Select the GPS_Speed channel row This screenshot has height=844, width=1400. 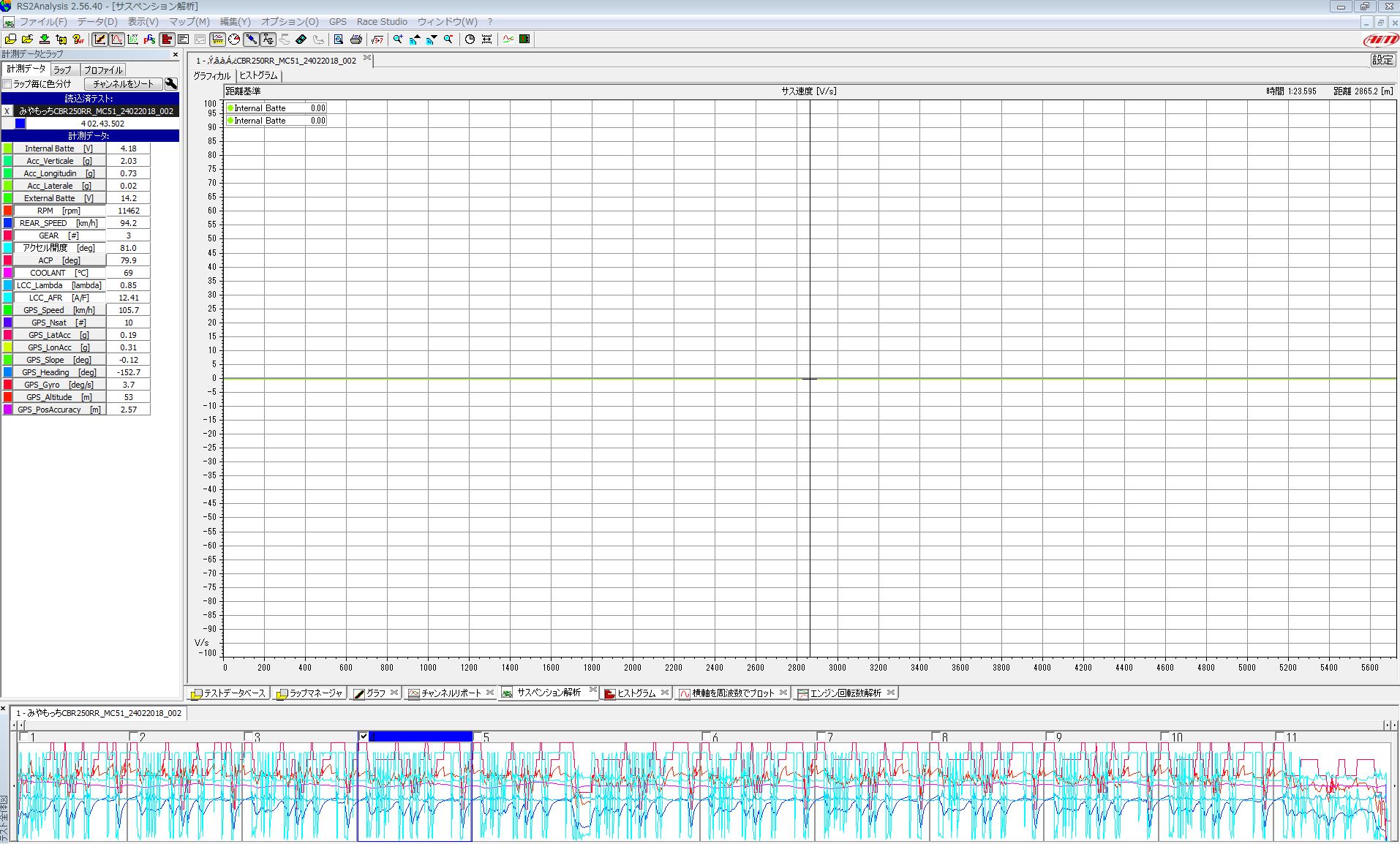point(59,310)
